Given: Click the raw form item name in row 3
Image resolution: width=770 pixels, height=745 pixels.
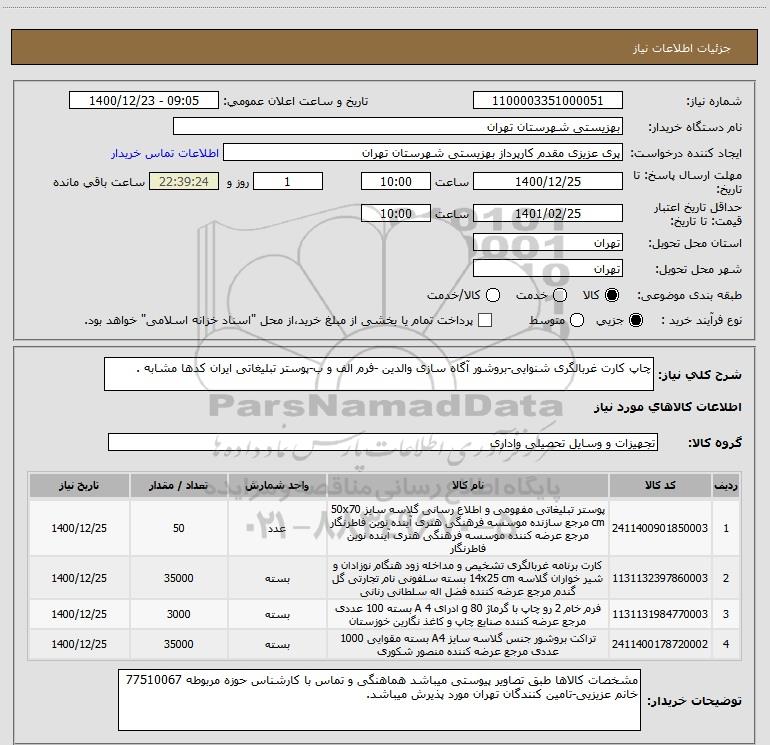Looking at the screenshot, I should click(x=468, y=615).
